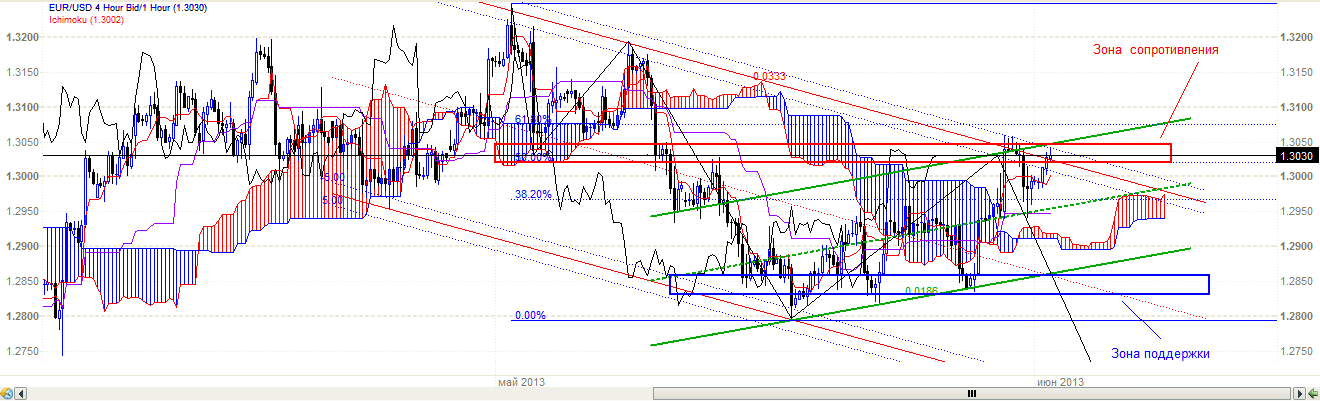Click the EUR/USD 4 Hour Bid chart title
The width and height of the screenshot is (1320, 401).
coord(127,7)
